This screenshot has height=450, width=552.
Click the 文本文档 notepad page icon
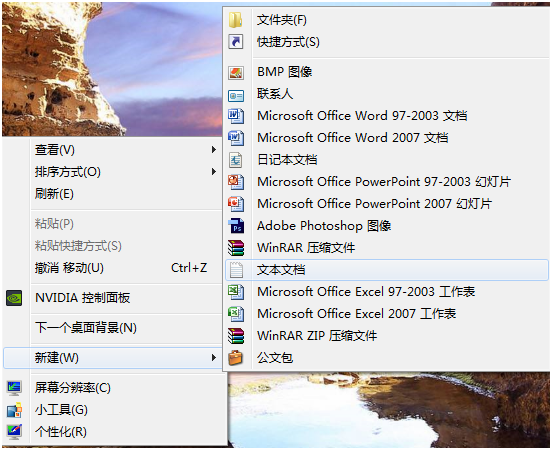(x=236, y=270)
